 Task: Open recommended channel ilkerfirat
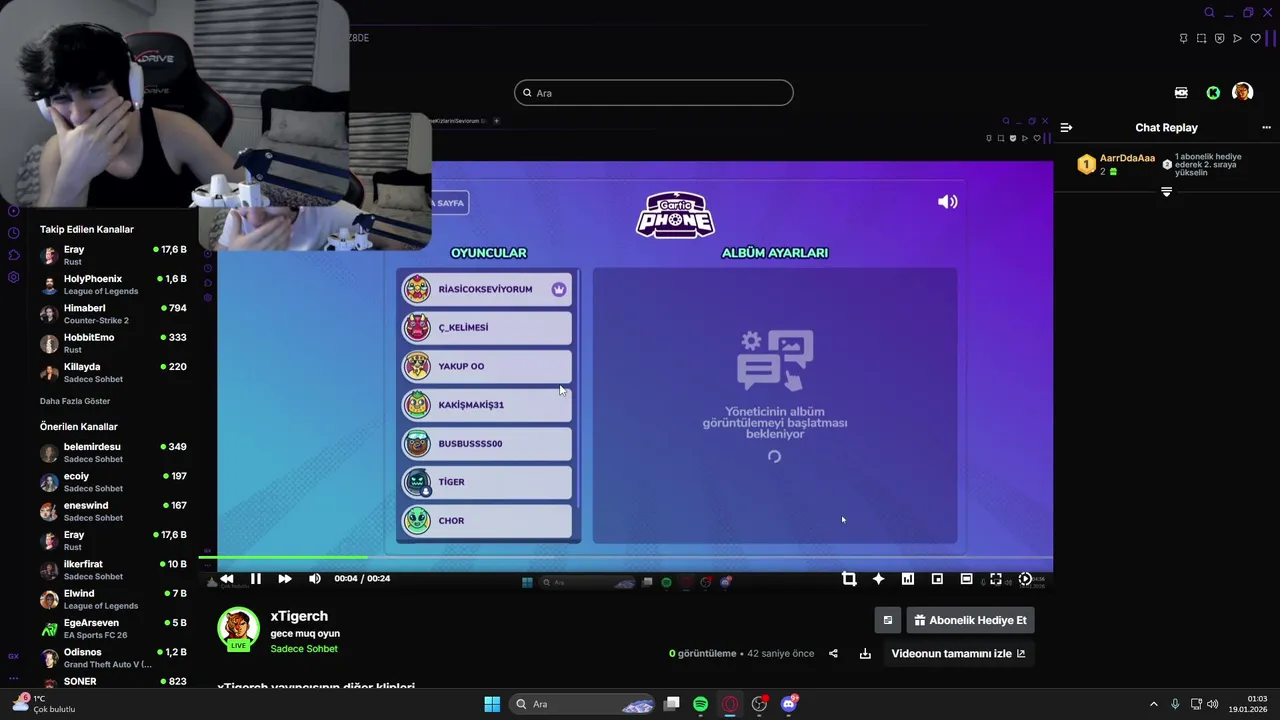point(113,570)
